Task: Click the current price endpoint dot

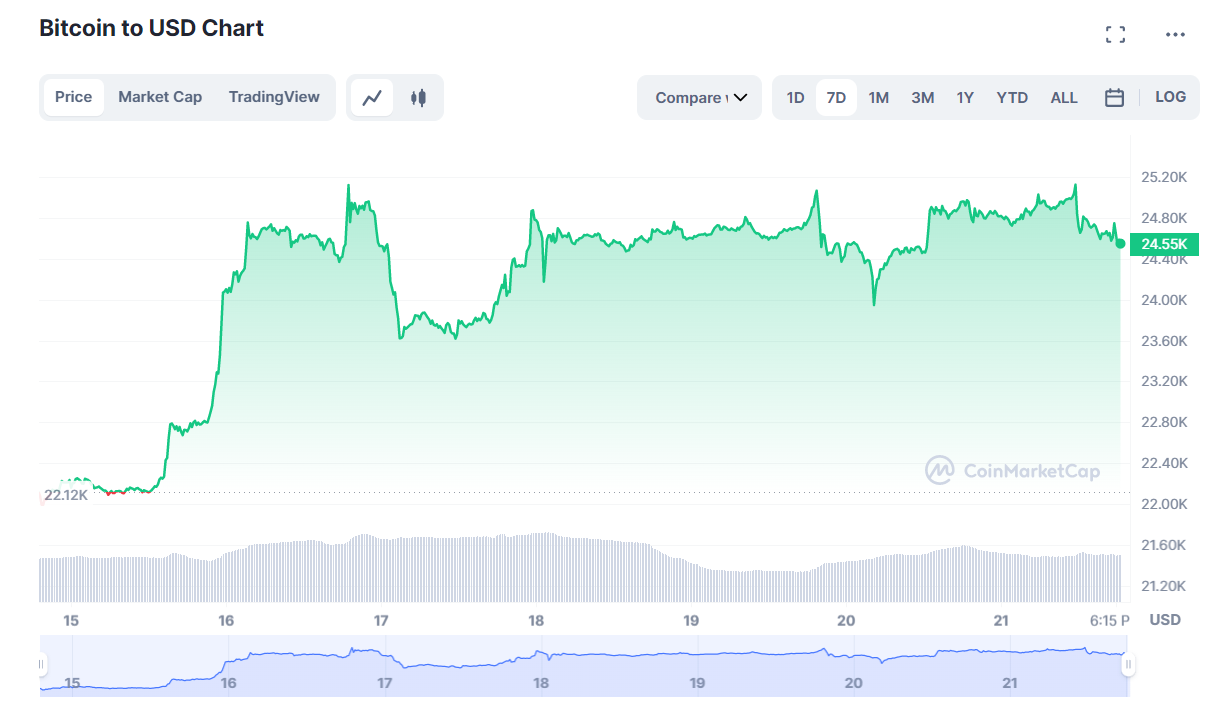Action: [1120, 243]
